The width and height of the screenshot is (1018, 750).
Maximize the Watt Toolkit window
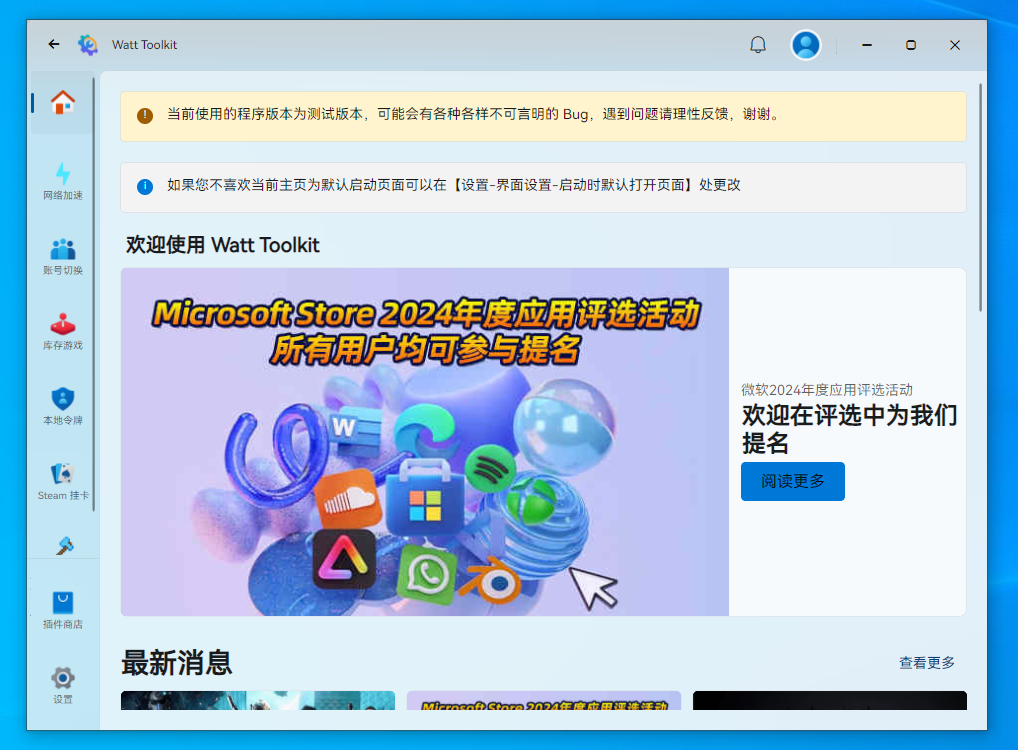pyautogui.click(x=911, y=45)
